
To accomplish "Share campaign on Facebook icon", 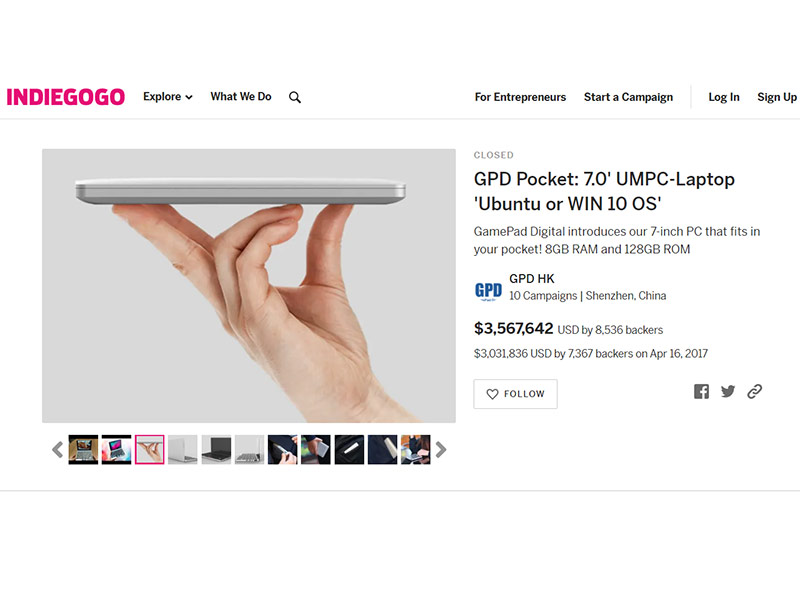I will click(701, 391).
